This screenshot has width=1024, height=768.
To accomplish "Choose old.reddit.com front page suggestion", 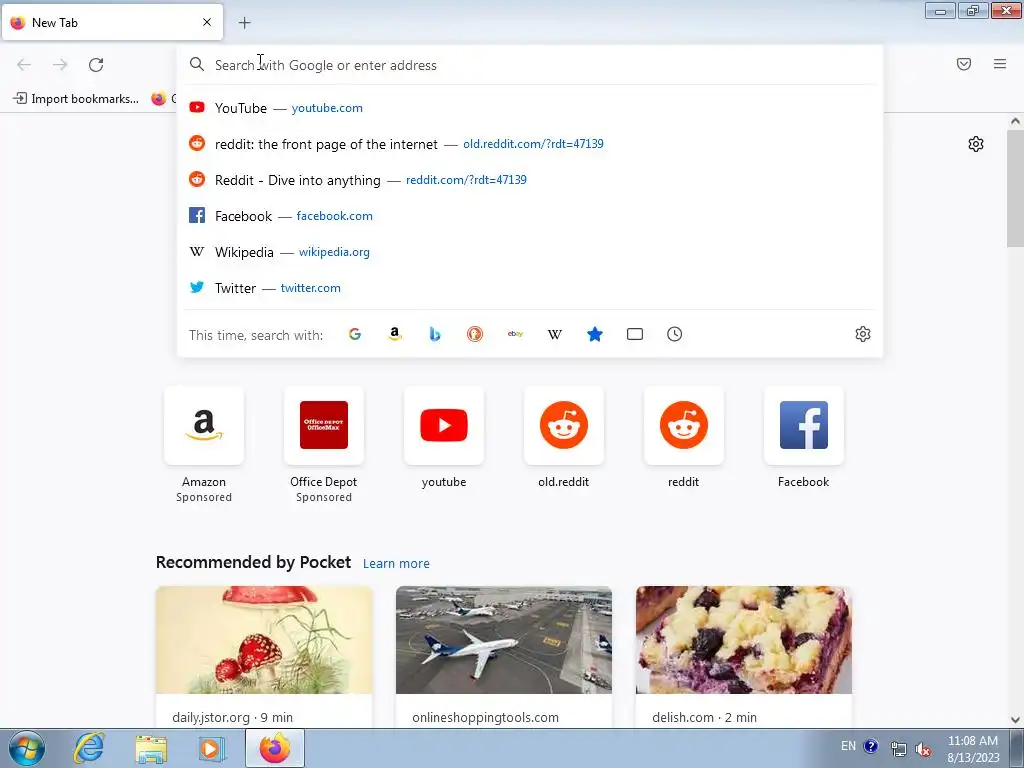I will click(x=530, y=144).
